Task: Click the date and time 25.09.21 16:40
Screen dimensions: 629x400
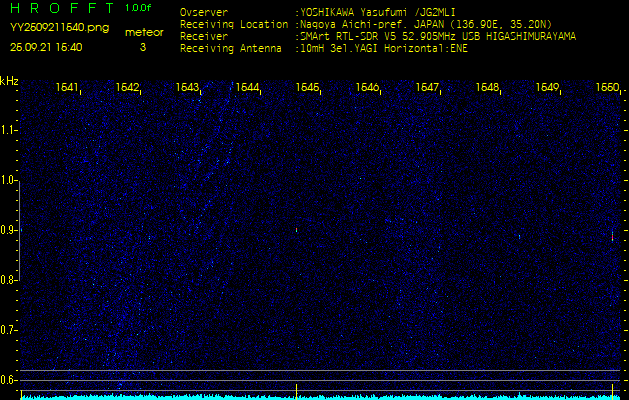Action: 46,47
